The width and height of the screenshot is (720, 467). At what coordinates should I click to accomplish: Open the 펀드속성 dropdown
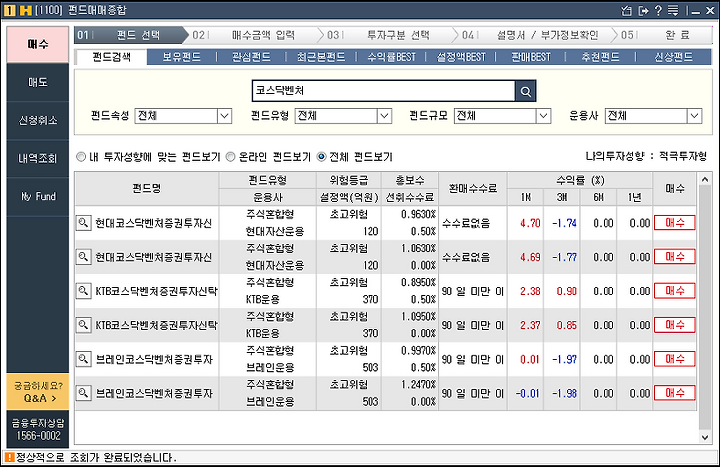[x=183, y=116]
